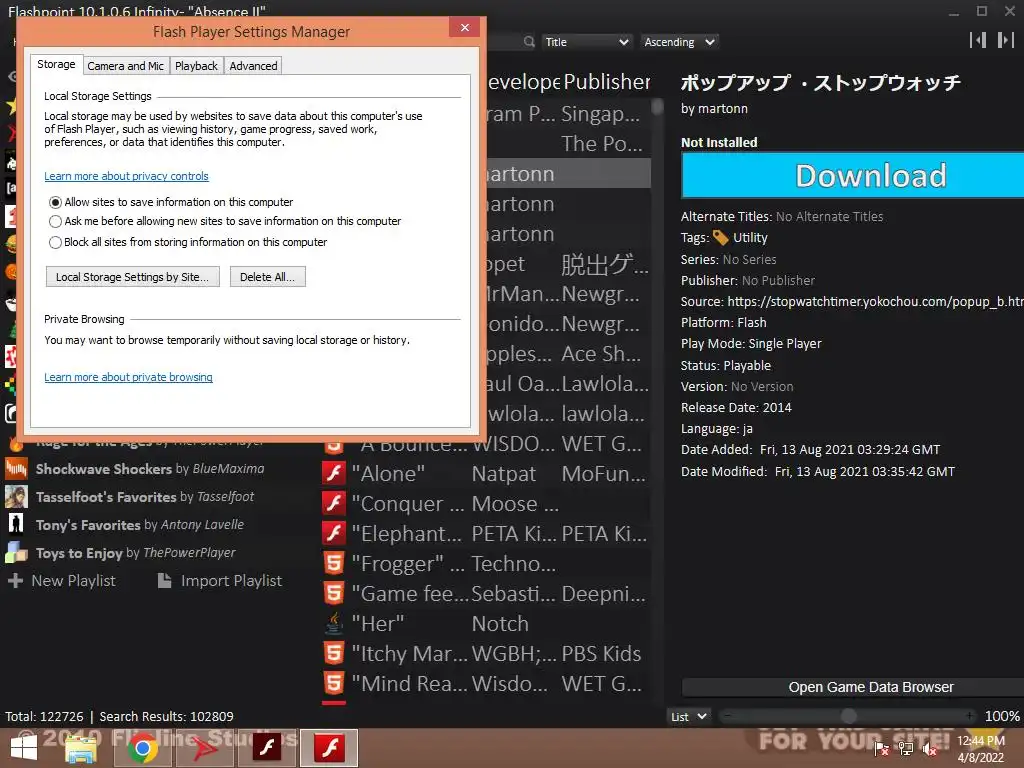Click the Publisher column header
The width and height of the screenshot is (1024, 768).
coord(607,82)
